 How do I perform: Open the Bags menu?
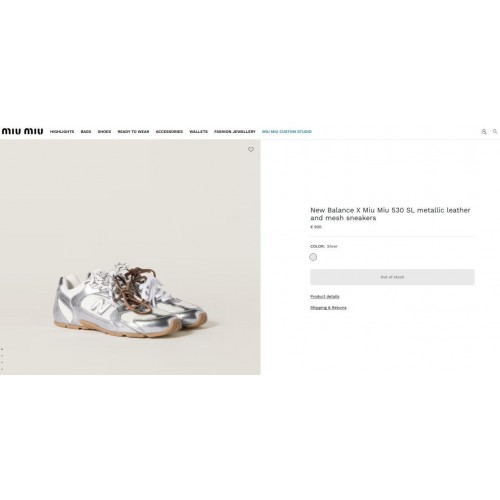tap(86, 132)
